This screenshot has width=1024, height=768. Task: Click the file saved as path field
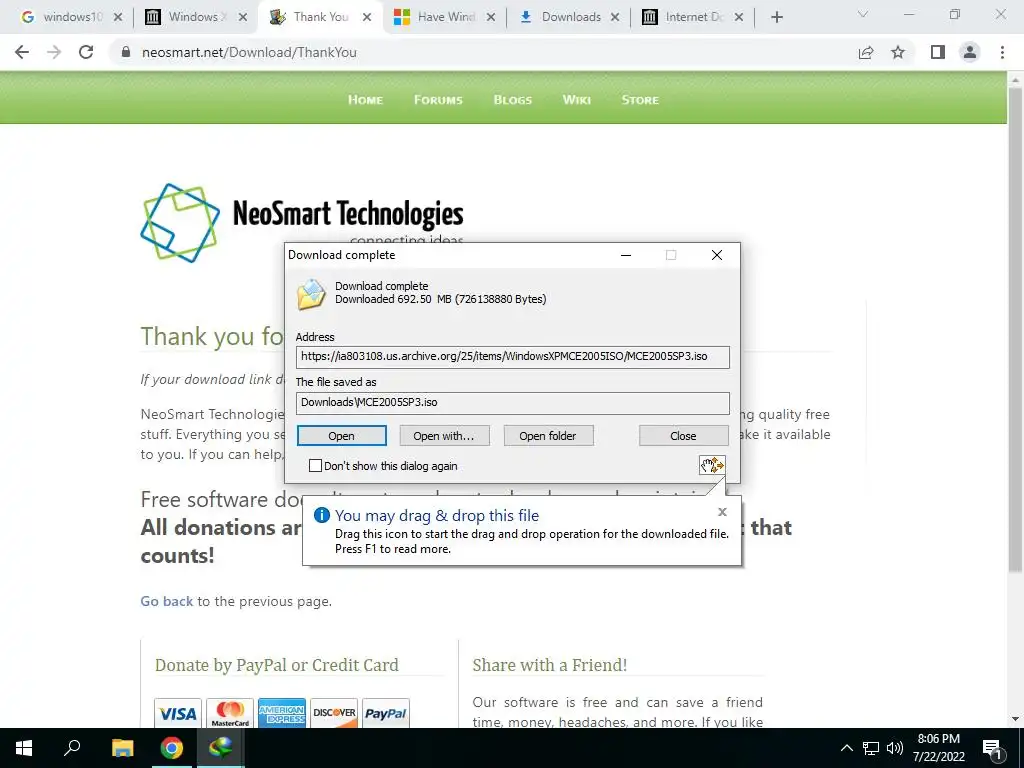click(513, 402)
